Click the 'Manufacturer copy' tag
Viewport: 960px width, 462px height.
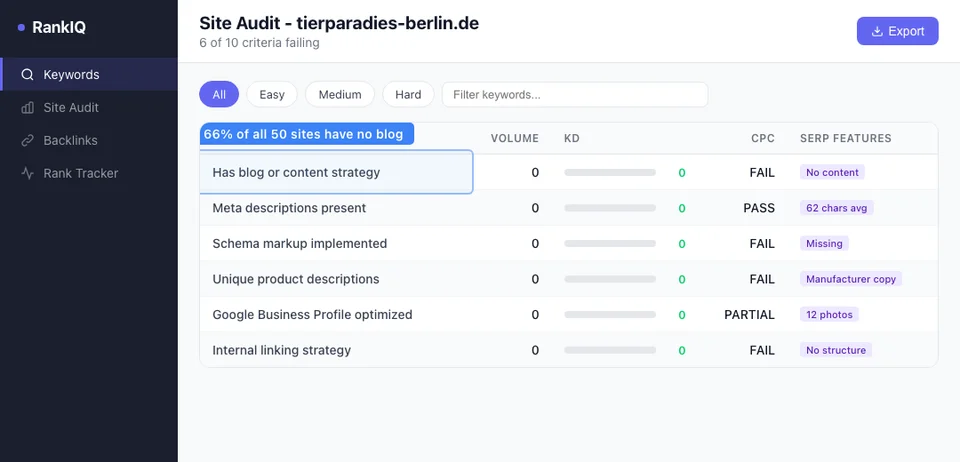[850, 279]
